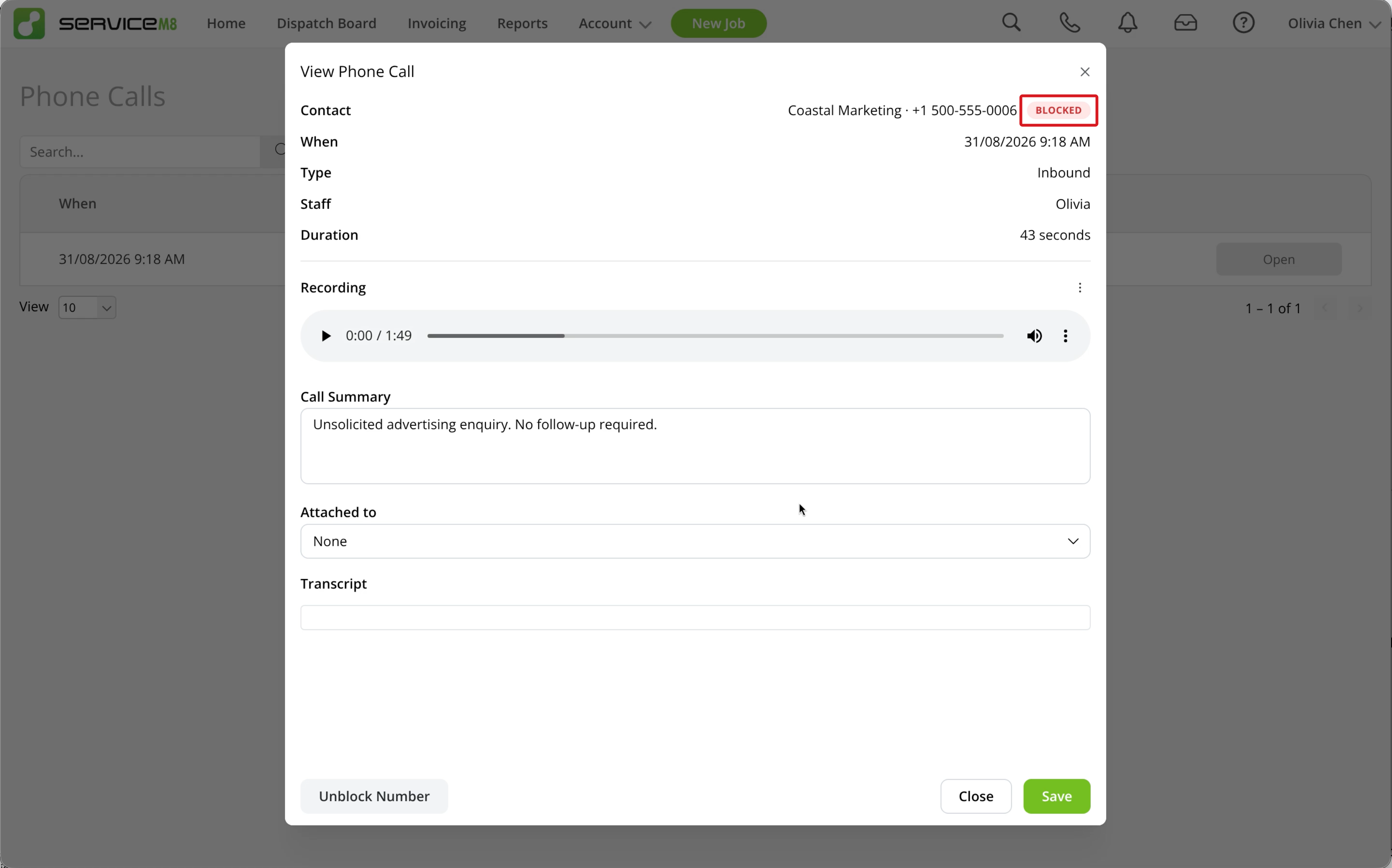1392x868 pixels.
Task: Click the 1 – 1 of 1 pagination text
Action: tap(1272, 308)
